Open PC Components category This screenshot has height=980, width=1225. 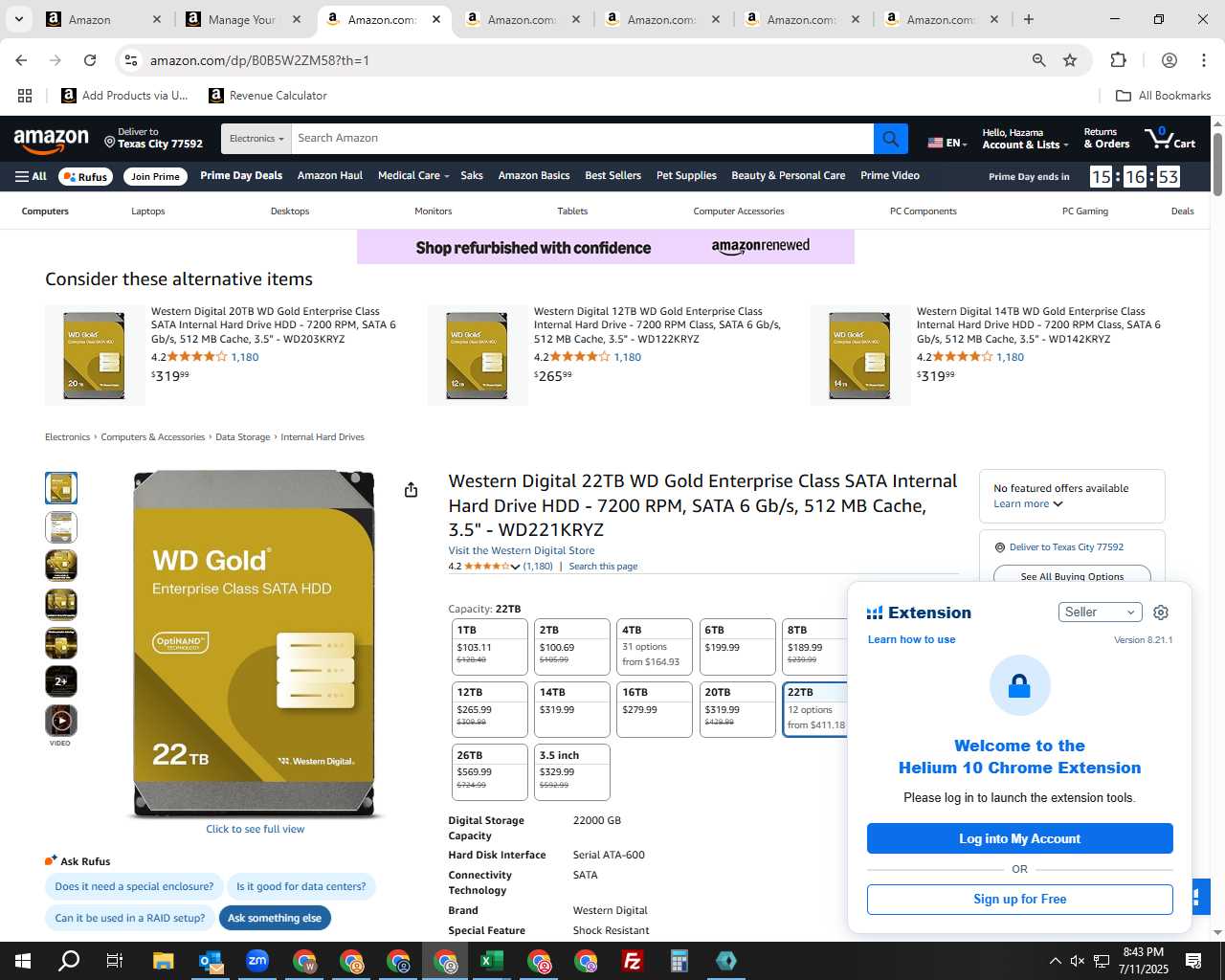[924, 212]
